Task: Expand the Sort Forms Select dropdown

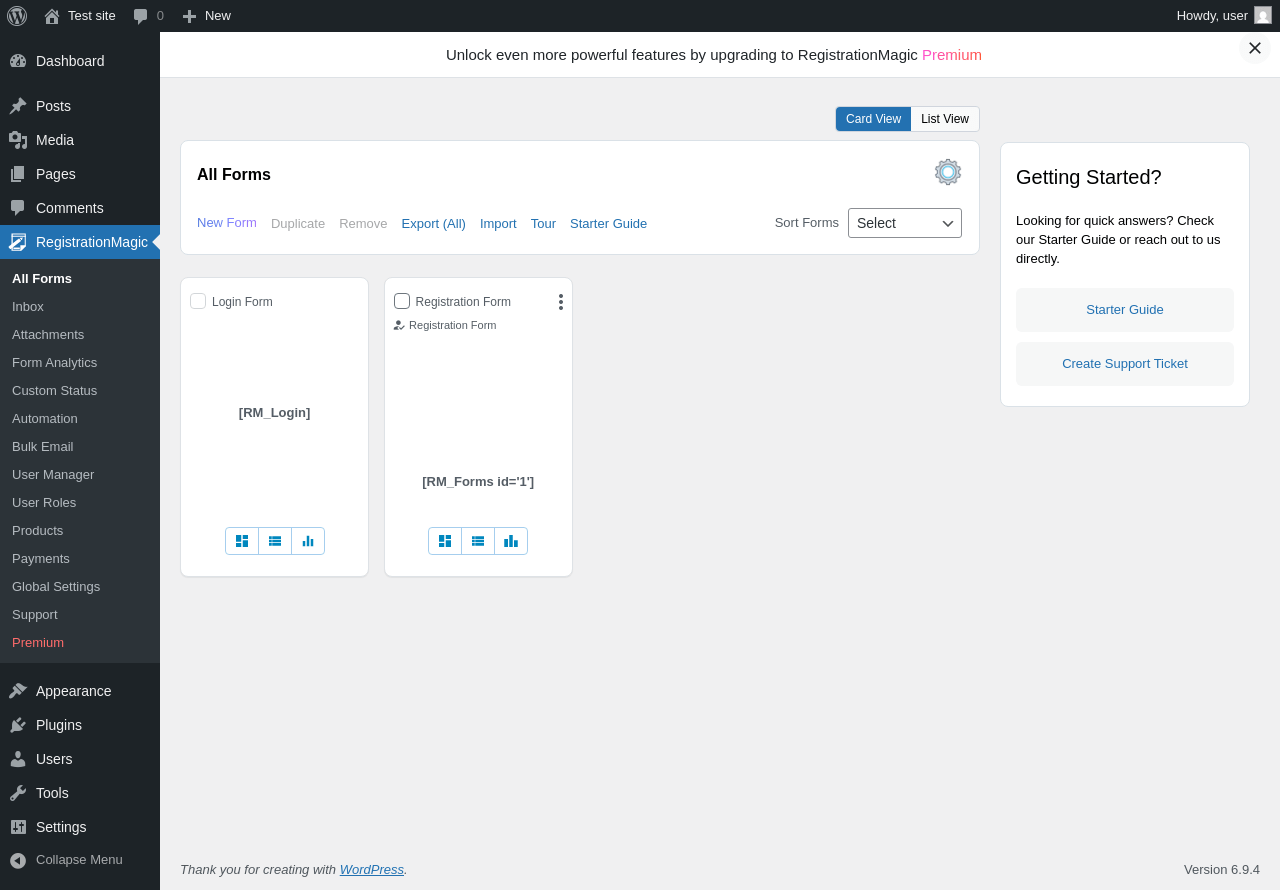Action: point(905,223)
